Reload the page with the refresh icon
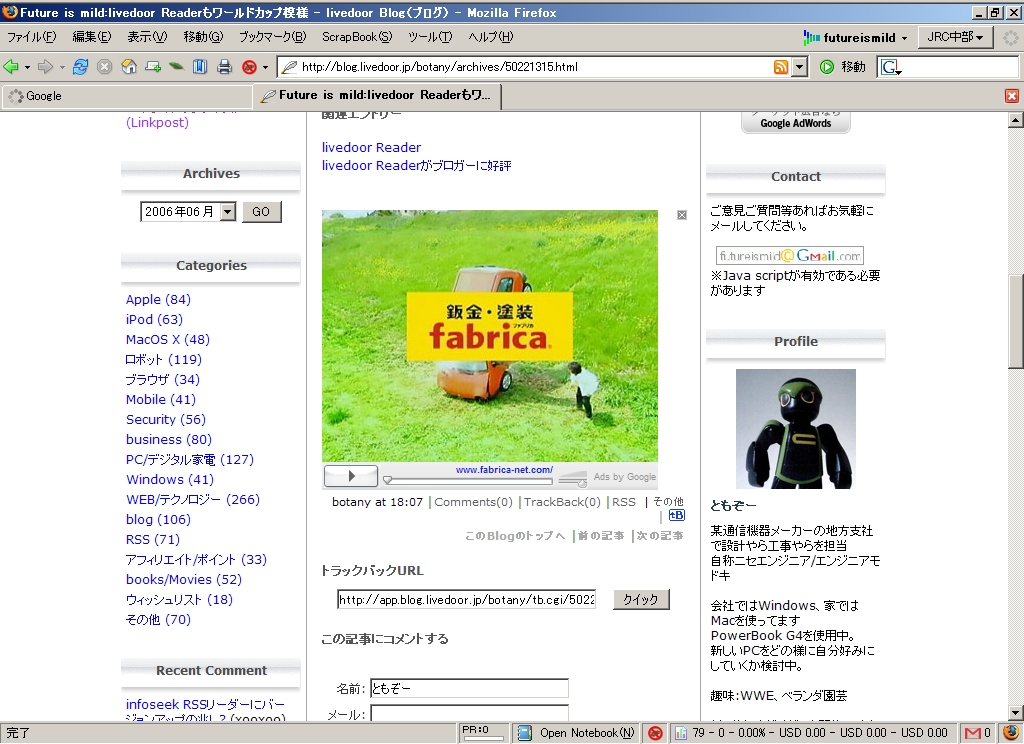This screenshot has height=744, width=1024. coord(80,67)
